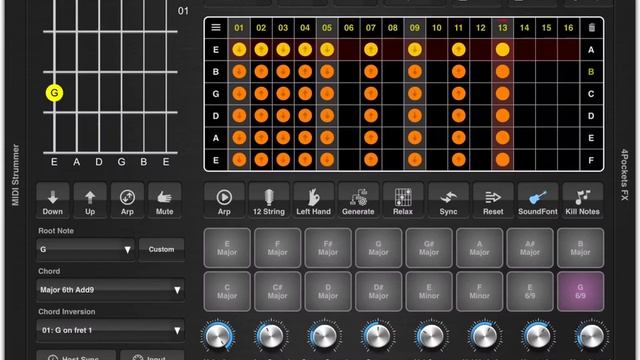The width and height of the screenshot is (640, 360).
Task: Trigger the C# Major chord pad
Action: coord(278,291)
